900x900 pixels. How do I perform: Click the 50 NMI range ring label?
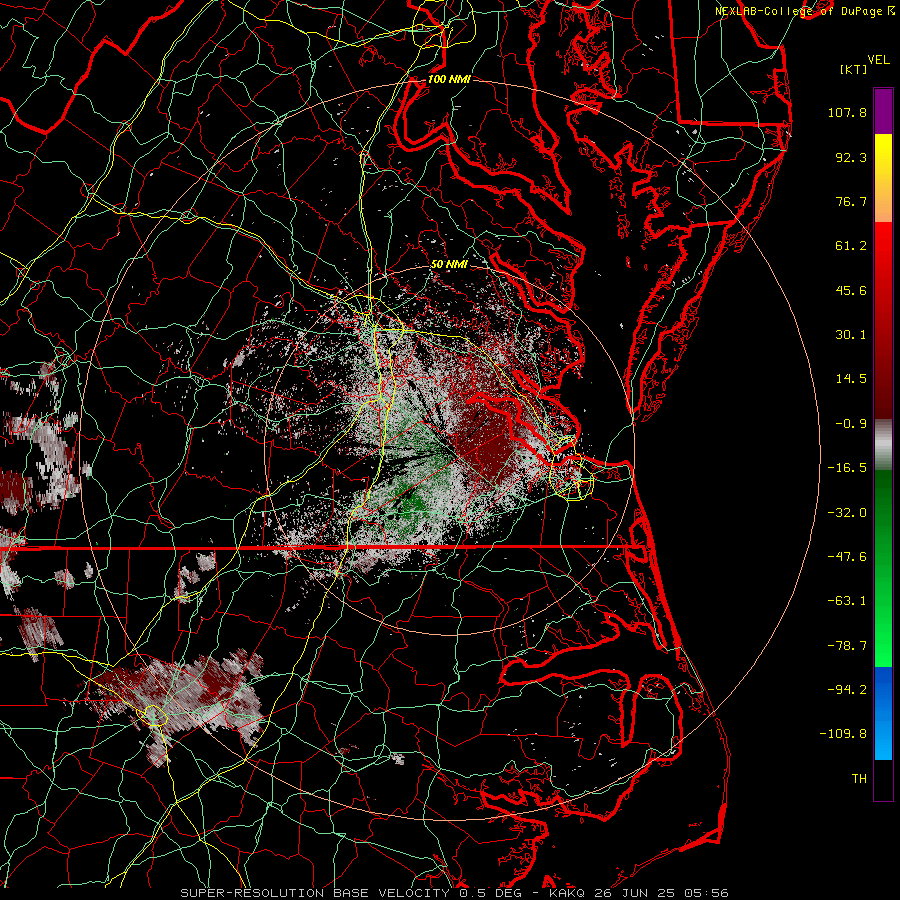tap(449, 264)
